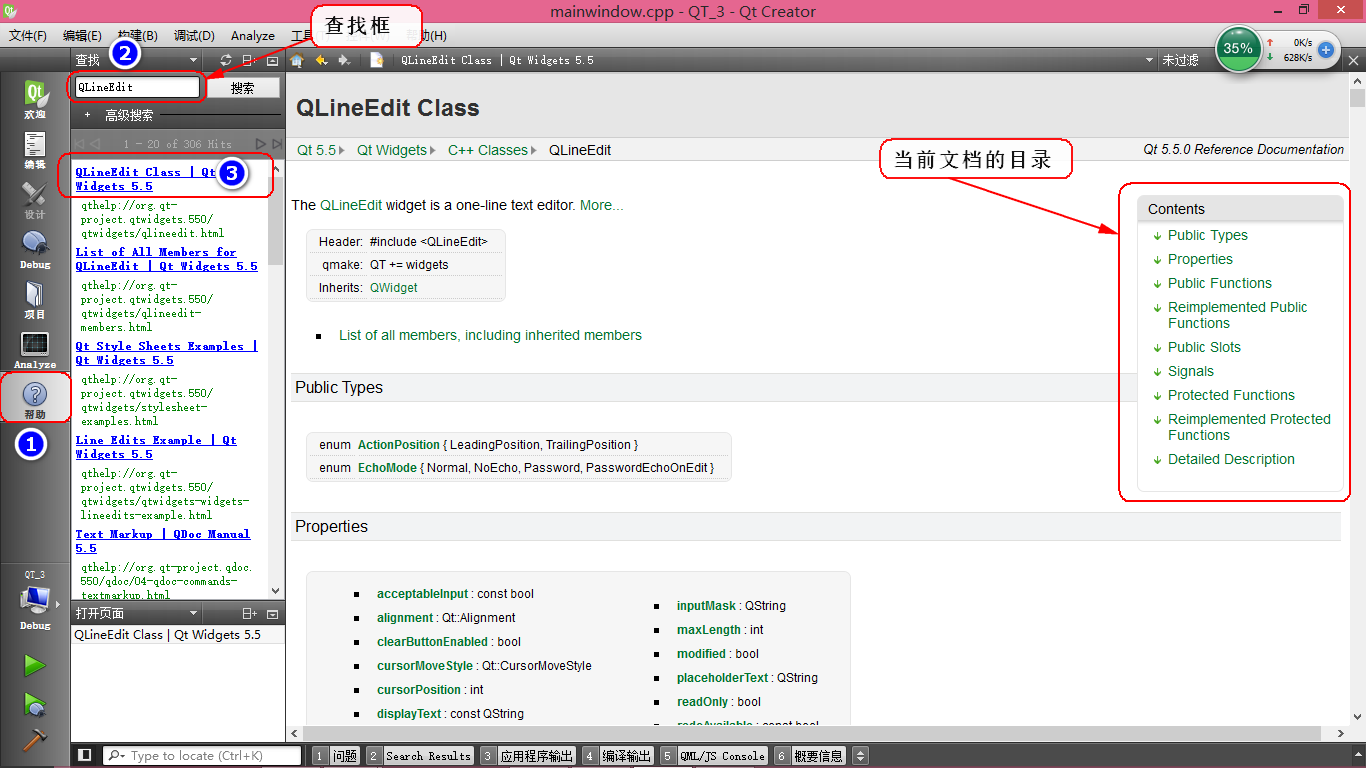Click the synchronize icon beside 查找
Image resolution: width=1366 pixels, height=768 pixels.
226,60
